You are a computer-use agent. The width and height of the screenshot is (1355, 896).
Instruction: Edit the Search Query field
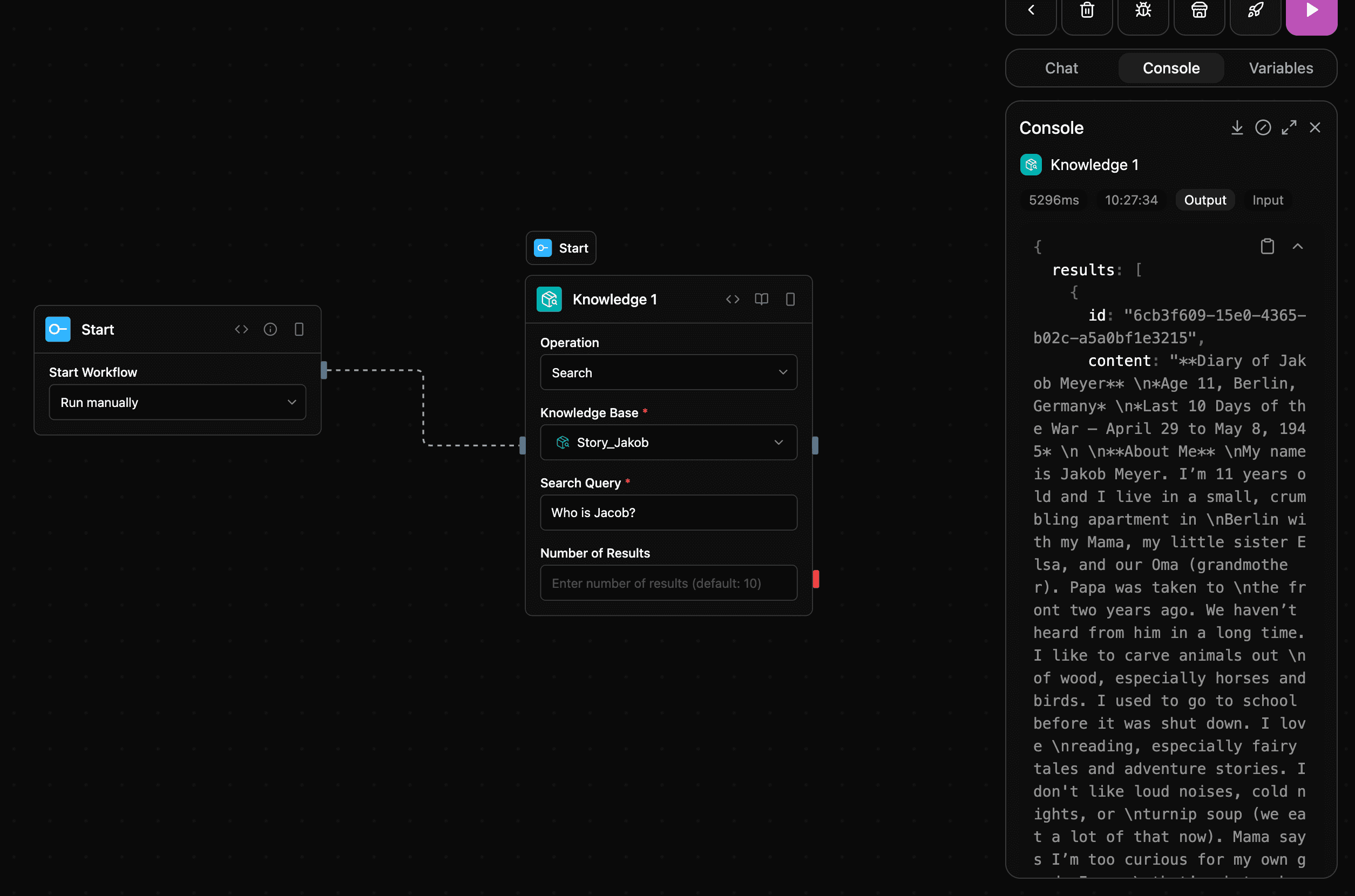click(668, 513)
